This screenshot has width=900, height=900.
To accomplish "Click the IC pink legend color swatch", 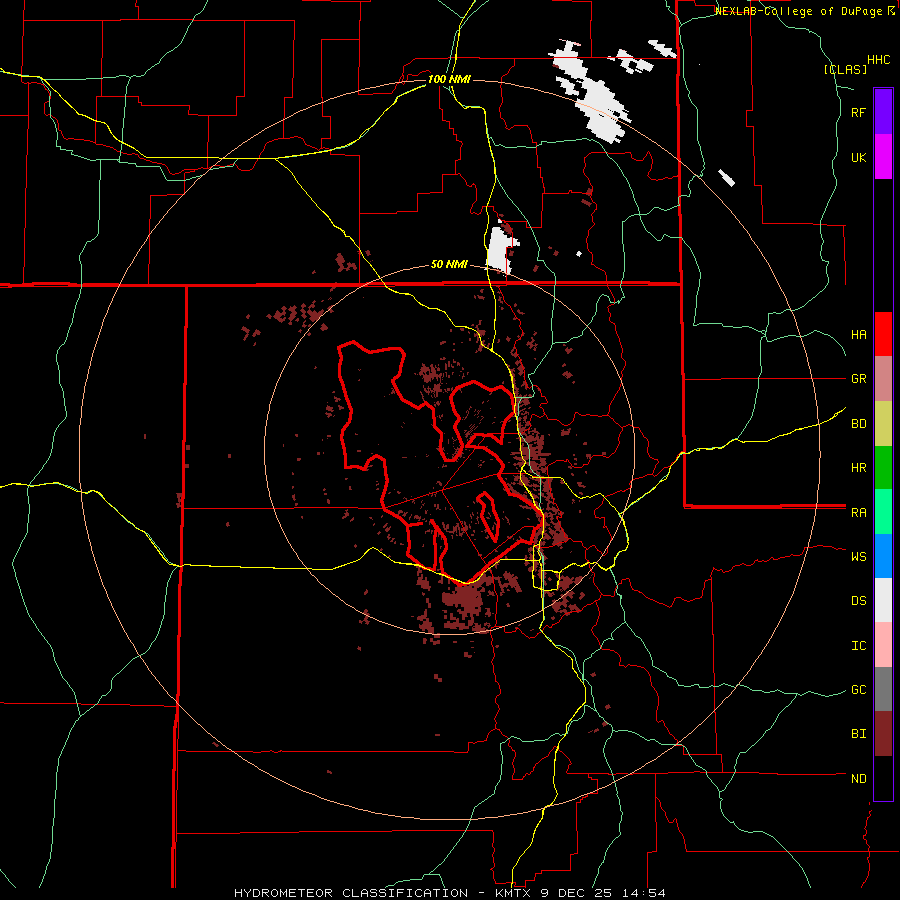I will point(883,645).
